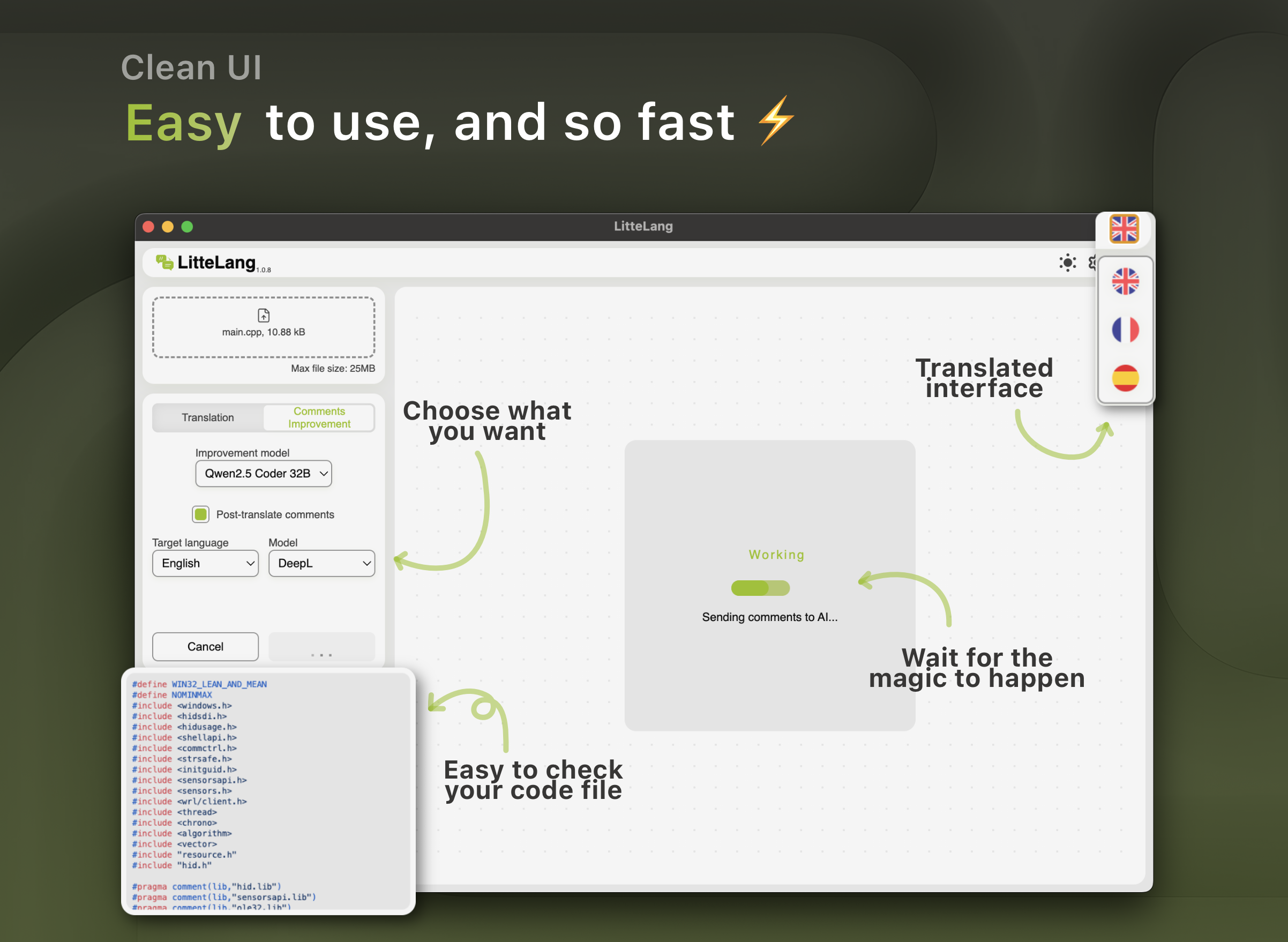Click the Max file size: 25MB label
Screen dimensions: 1288x942
click(x=333, y=368)
